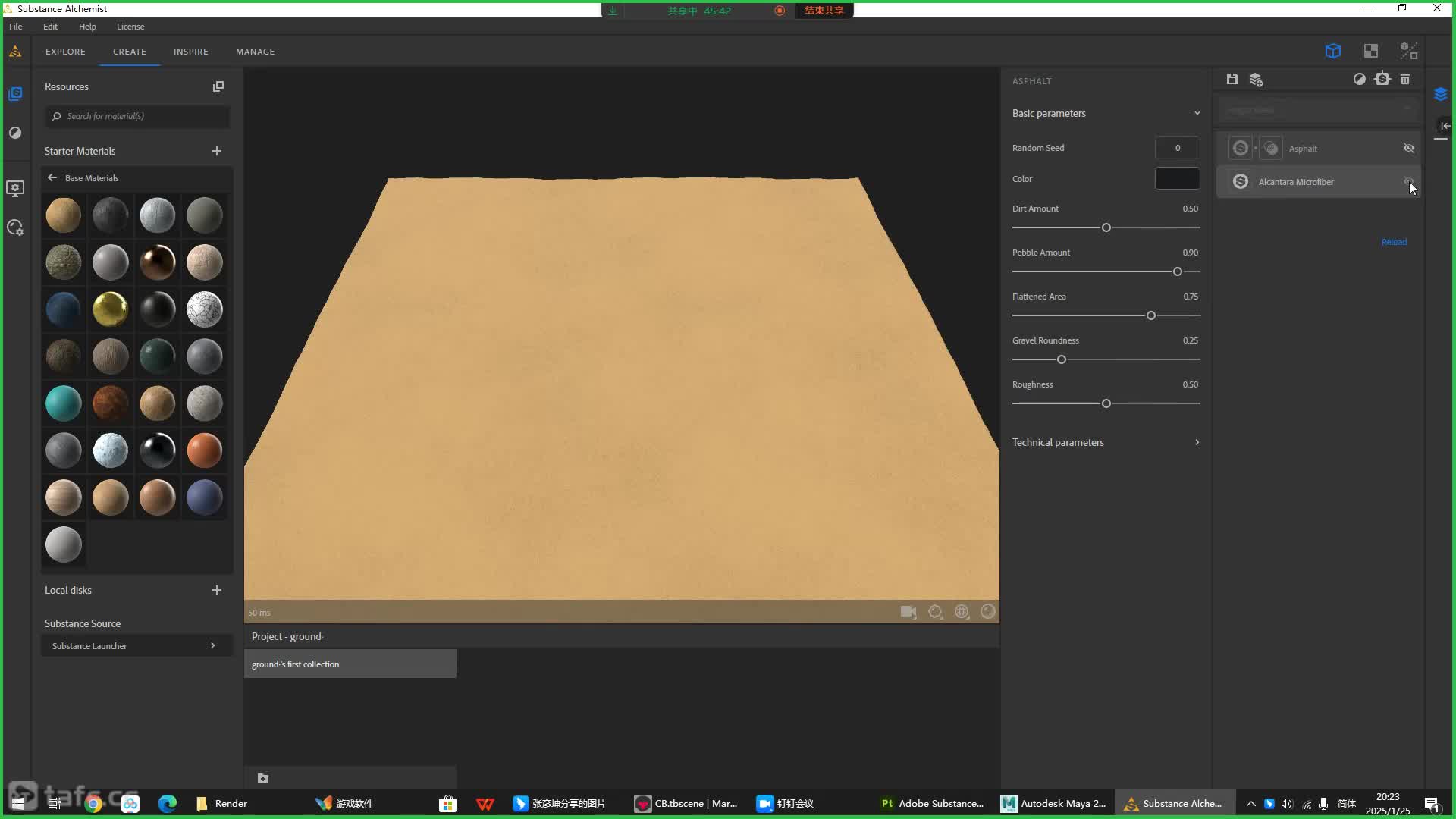Add a layer with the layers-plus icon
This screenshot has width=1456, height=819.
coord(1256,79)
